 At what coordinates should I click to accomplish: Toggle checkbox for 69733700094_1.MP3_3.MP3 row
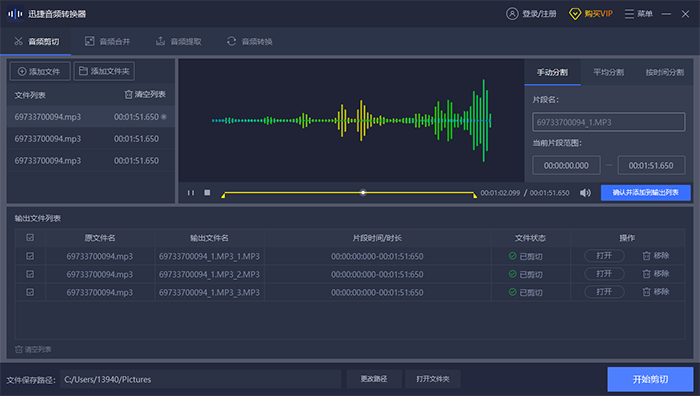[30, 292]
